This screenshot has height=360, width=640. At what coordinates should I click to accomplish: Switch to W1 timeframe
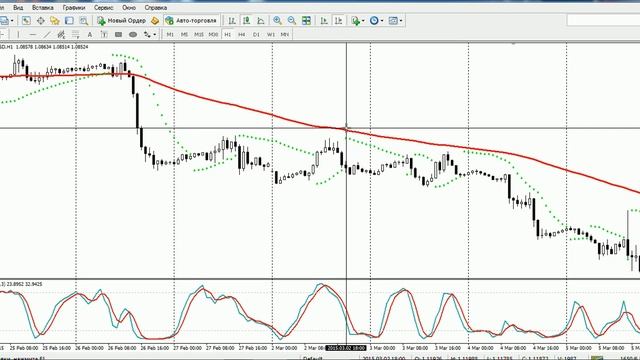[x=271, y=35]
